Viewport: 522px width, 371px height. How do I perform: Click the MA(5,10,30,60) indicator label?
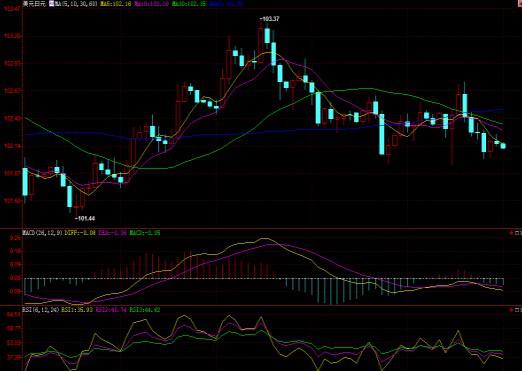click(x=76, y=4)
